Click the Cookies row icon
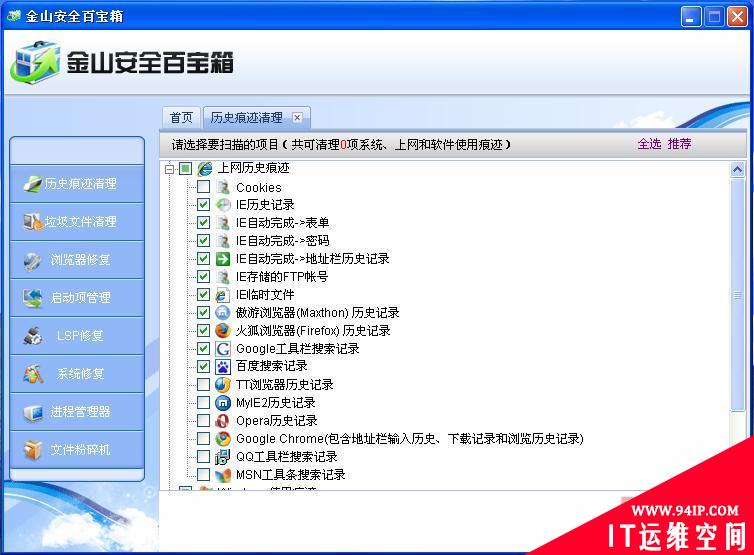 click(x=223, y=187)
